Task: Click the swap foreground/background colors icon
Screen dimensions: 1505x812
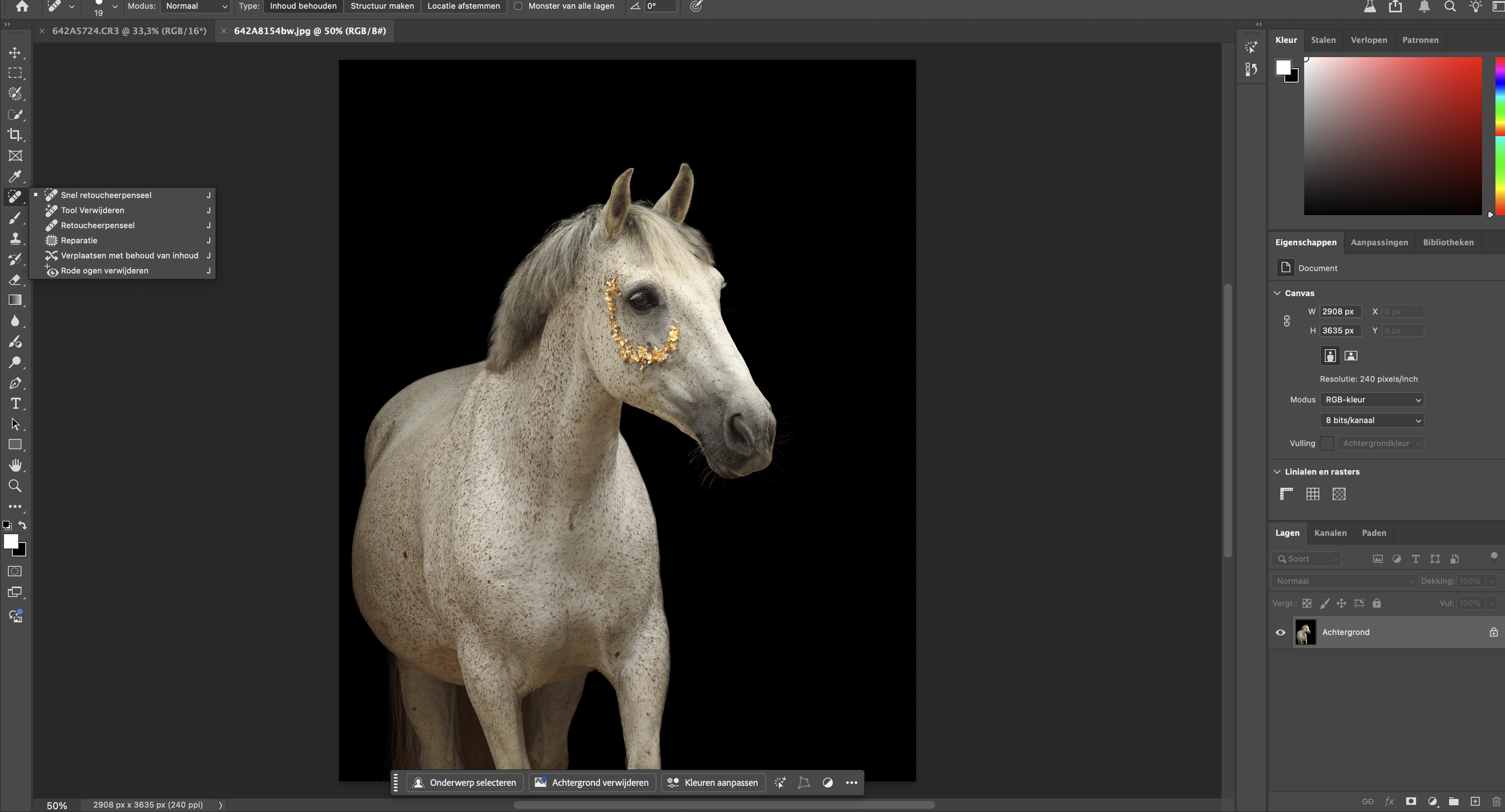Action: pyautogui.click(x=23, y=525)
